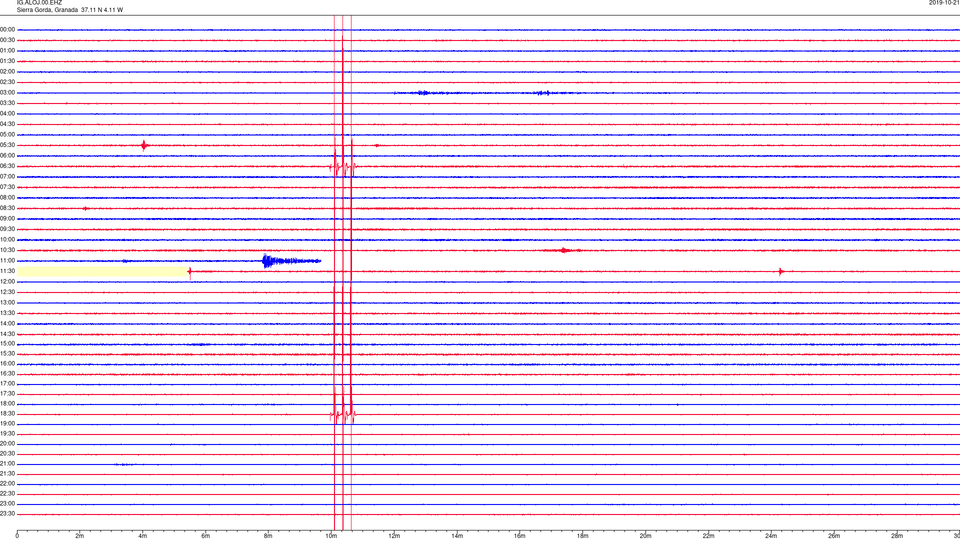Click the red spike on 11:30 trace near 24m

(781, 271)
